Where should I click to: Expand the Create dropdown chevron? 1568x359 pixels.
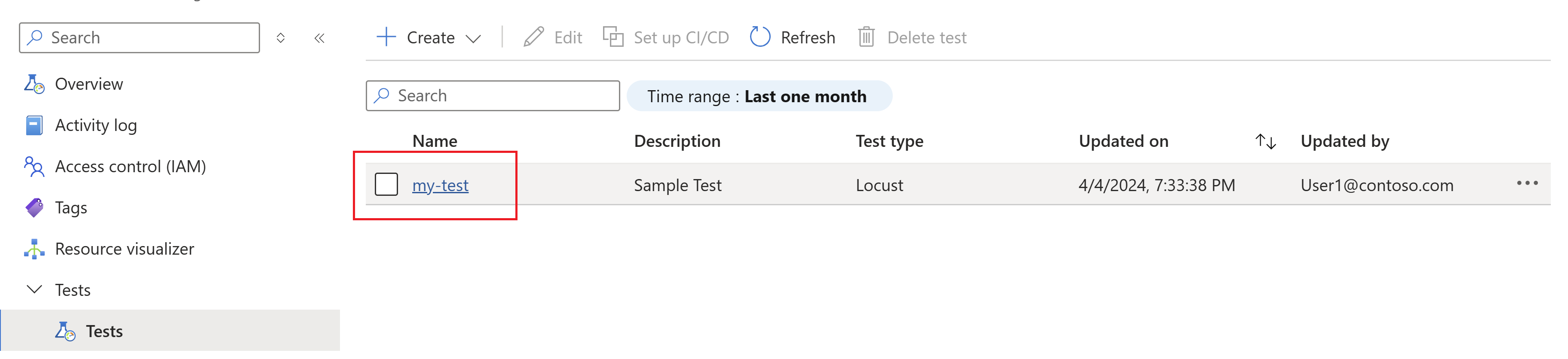click(473, 38)
